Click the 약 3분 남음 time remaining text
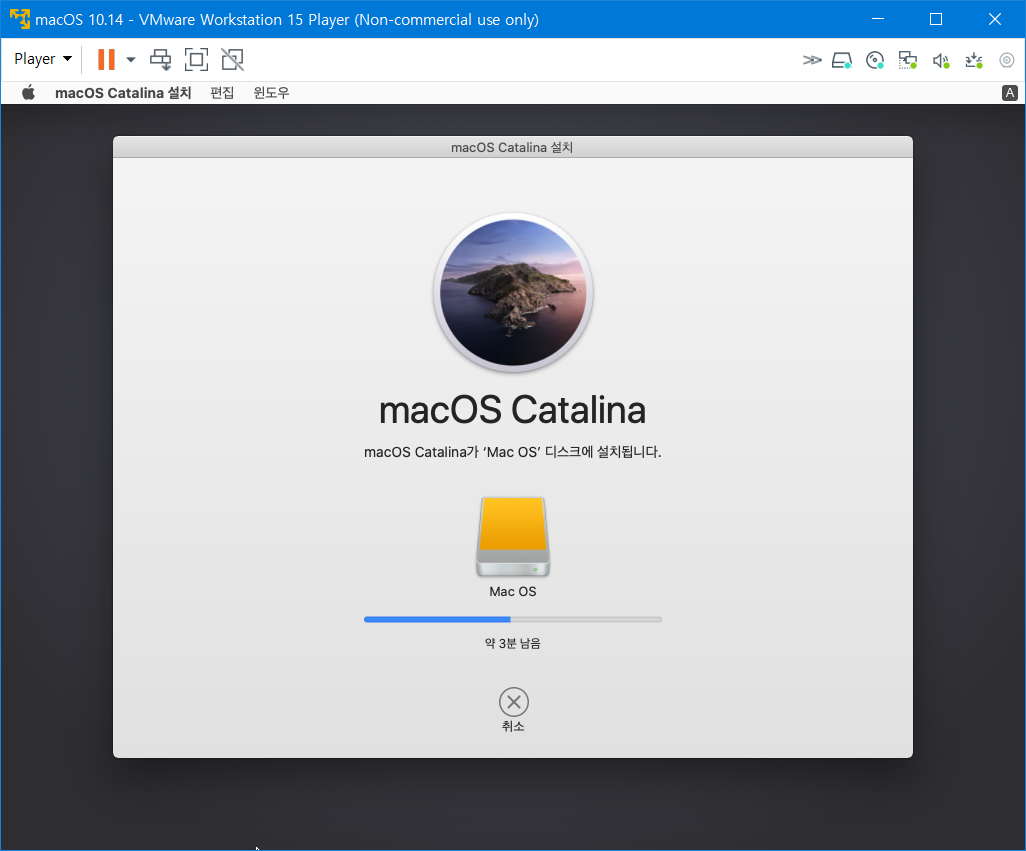This screenshot has width=1026, height=851. [512, 644]
